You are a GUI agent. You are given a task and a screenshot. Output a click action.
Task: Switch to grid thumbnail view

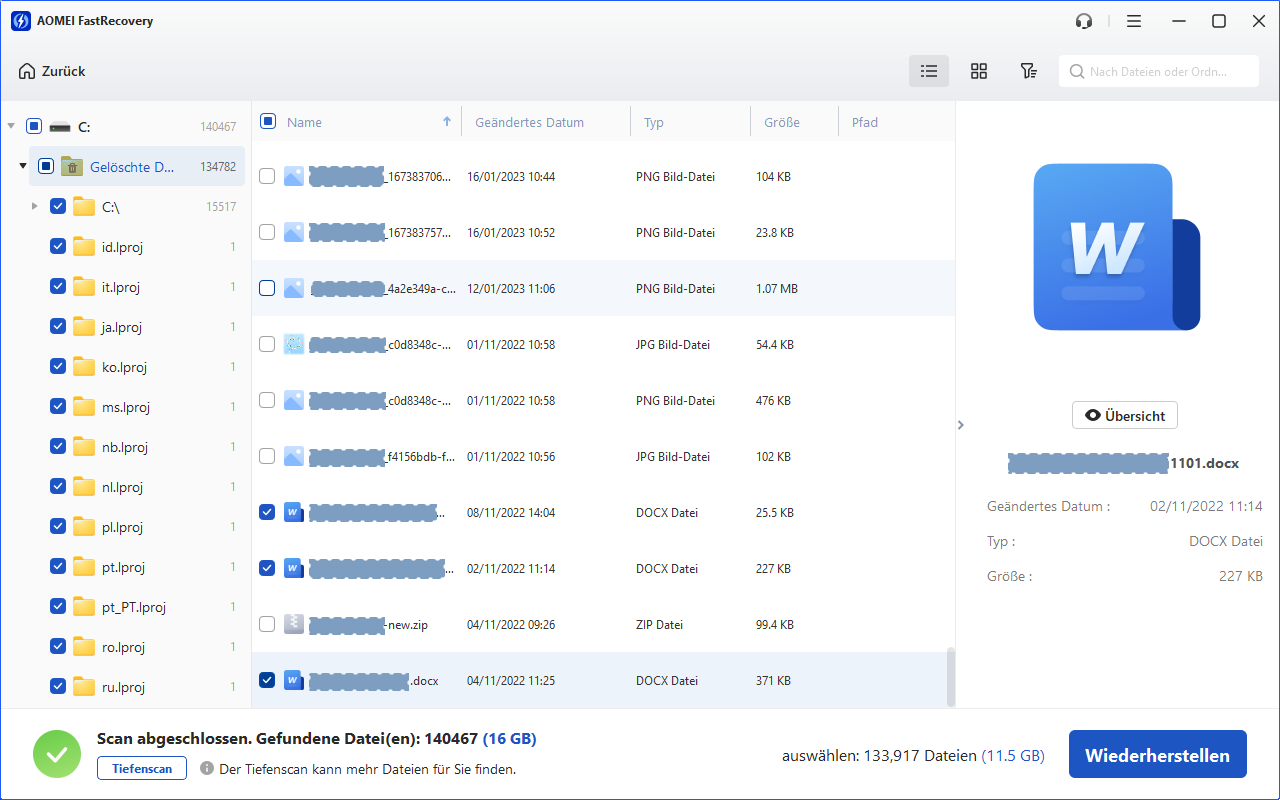click(979, 71)
